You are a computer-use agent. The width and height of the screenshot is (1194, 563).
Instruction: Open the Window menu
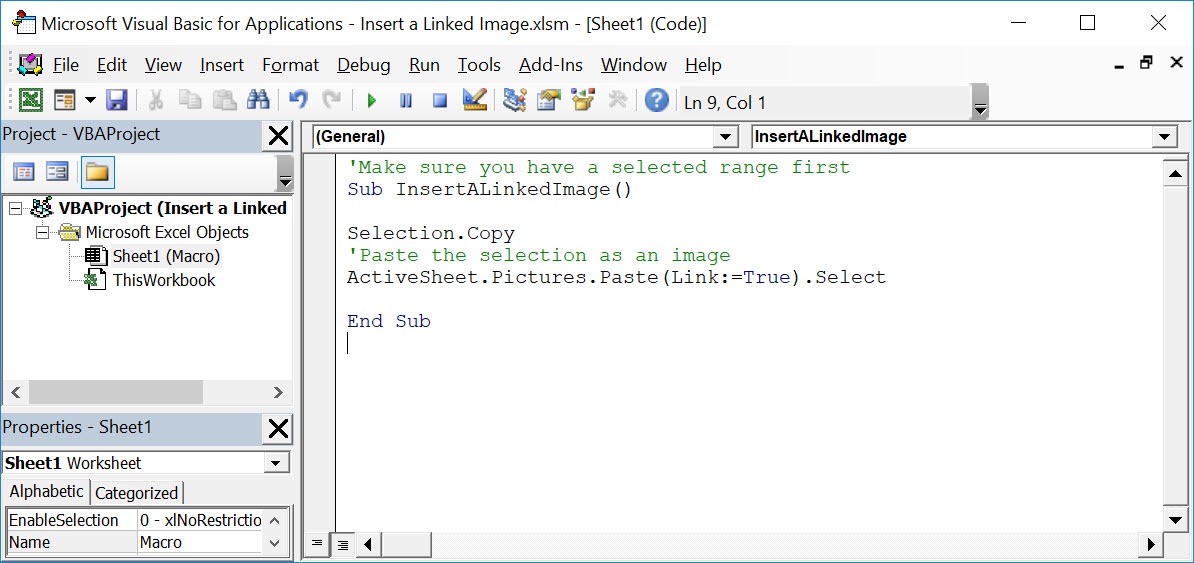(634, 66)
